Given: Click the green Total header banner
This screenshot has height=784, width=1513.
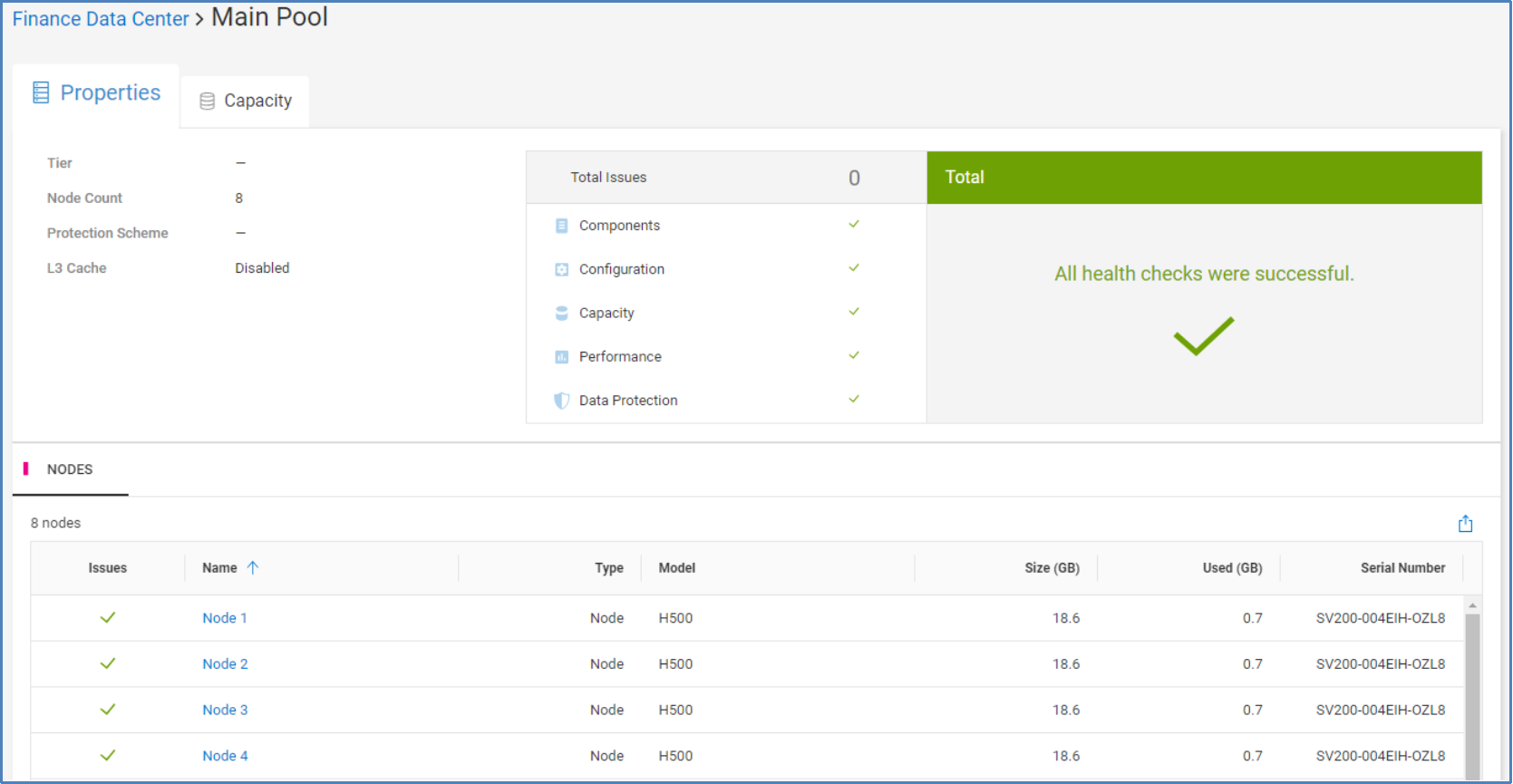Looking at the screenshot, I should coord(1204,178).
